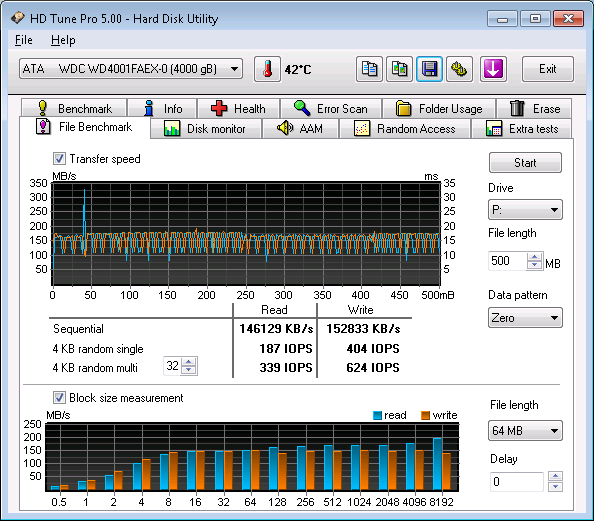Click the copy screenshot to clipboard icon
The image size is (594, 521).
[399, 69]
